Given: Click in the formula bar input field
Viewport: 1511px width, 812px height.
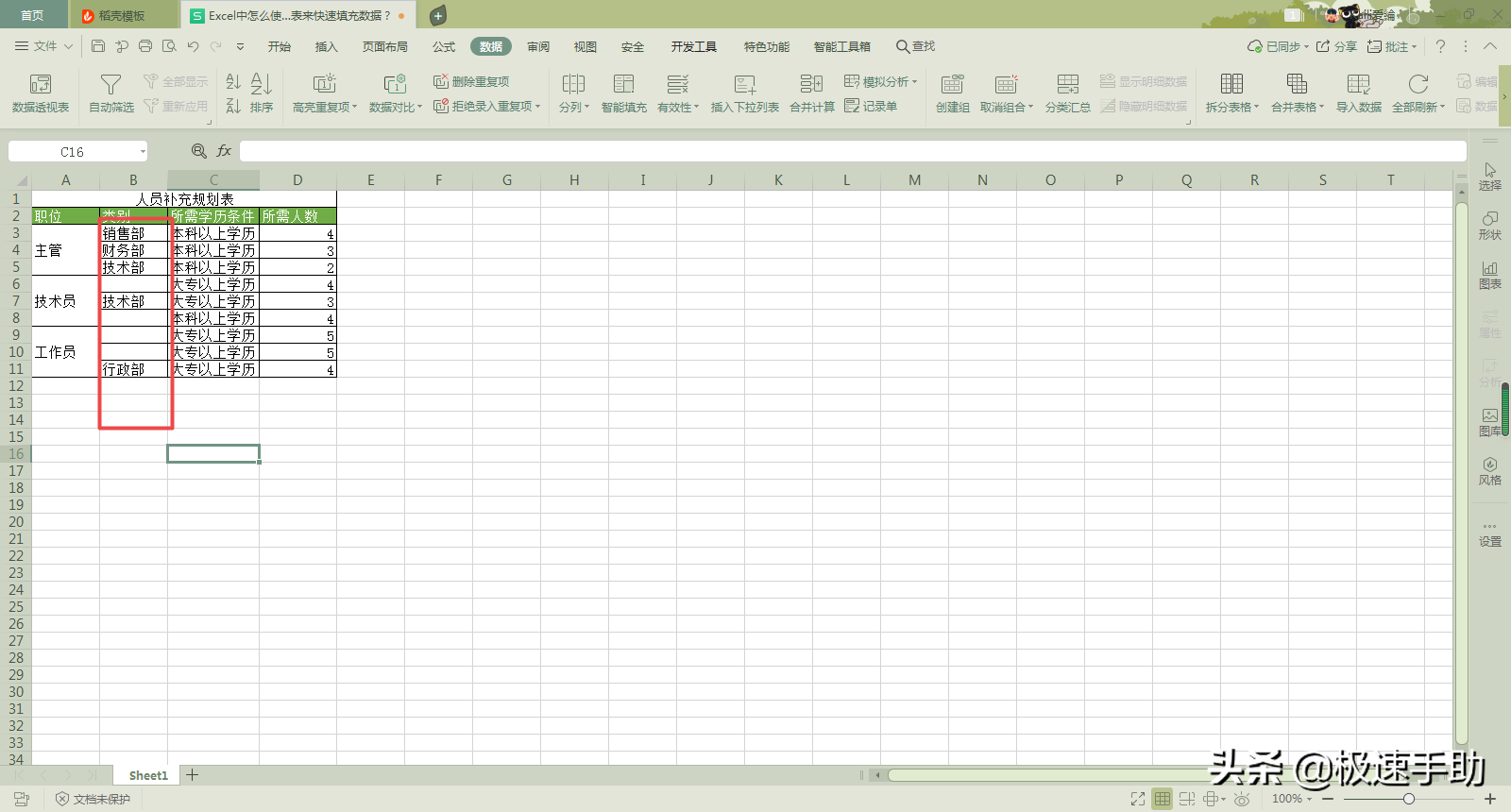Looking at the screenshot, I should 853,151.
